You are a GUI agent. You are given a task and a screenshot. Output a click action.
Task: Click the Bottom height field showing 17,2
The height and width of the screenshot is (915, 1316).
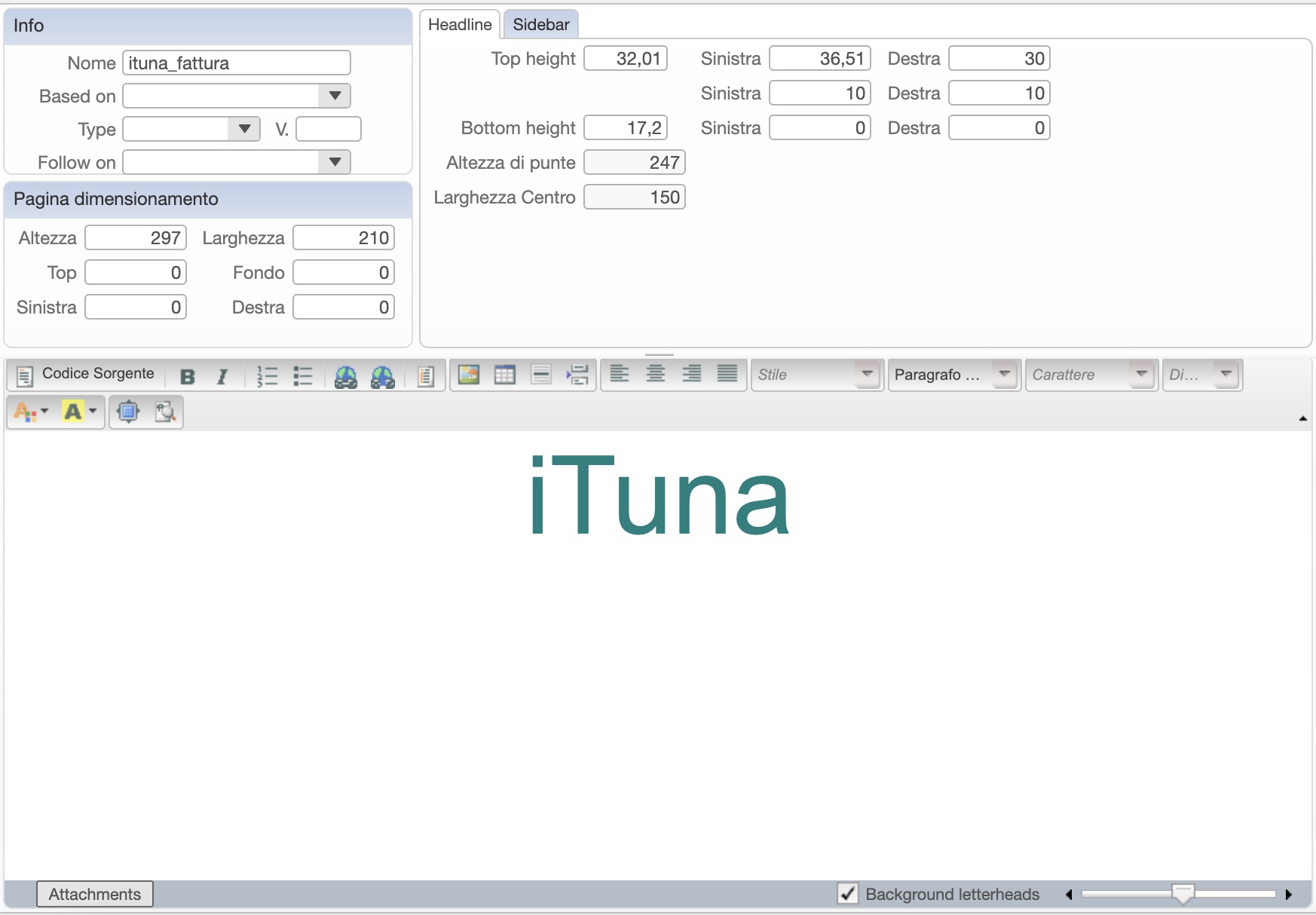point(626,128)
